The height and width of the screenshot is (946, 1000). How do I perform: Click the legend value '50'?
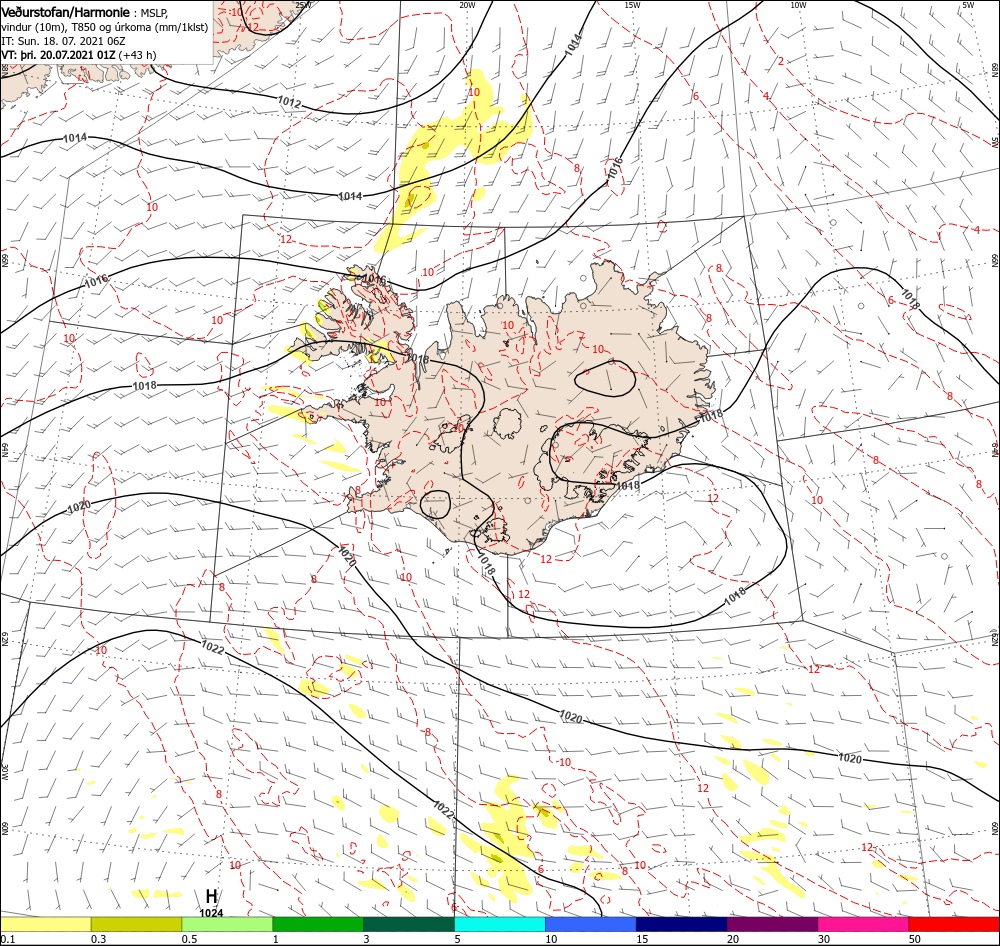(x=915, y=939)
